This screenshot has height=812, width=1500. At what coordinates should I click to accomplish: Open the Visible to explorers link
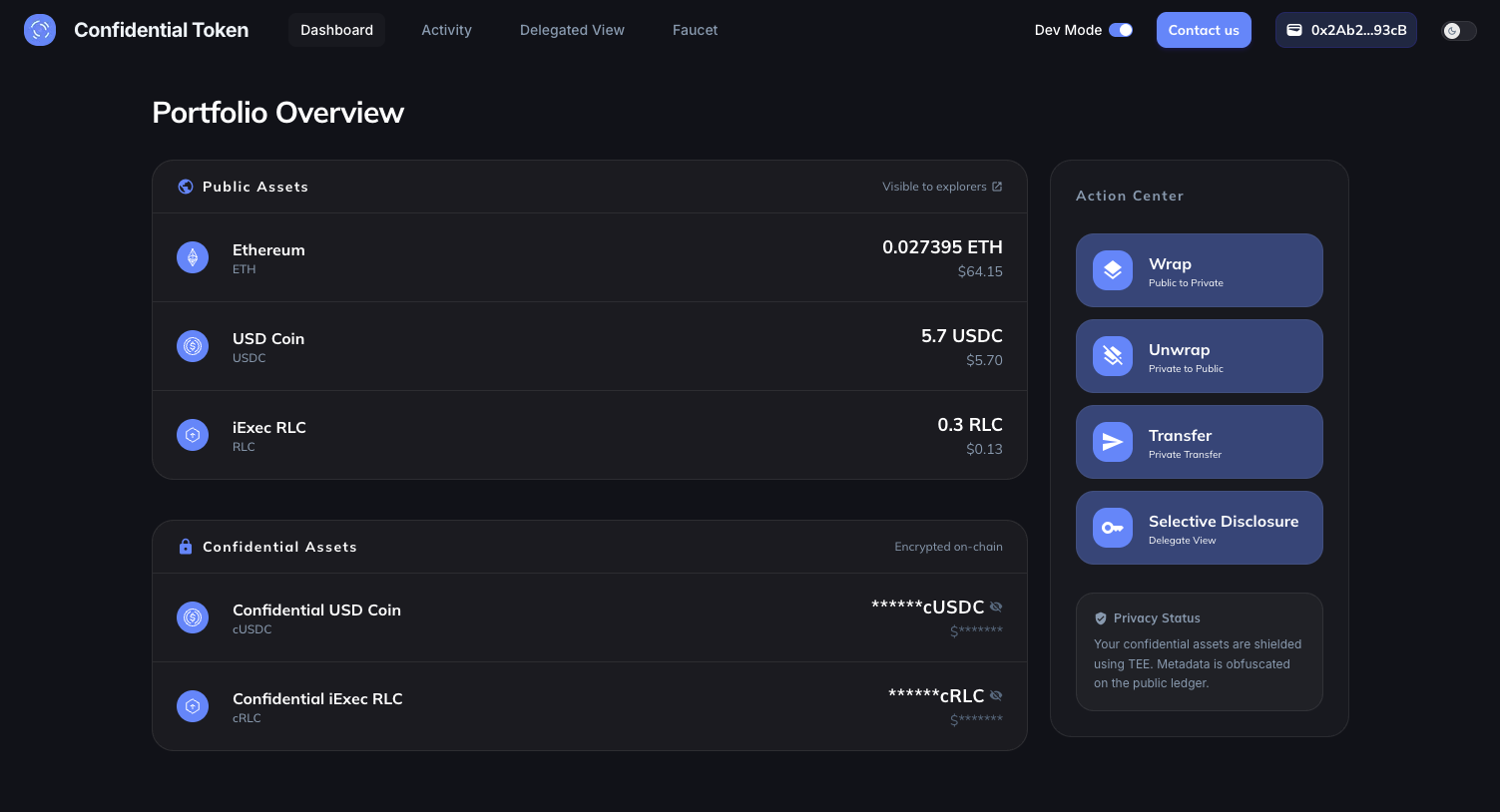coord(941,186)
